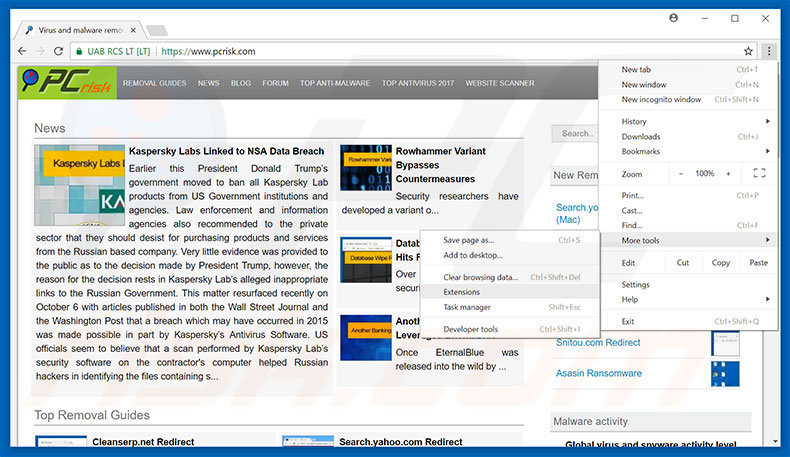Expand the Help submenu
Screen dimensions: 790x457
(x=688, y=299)
